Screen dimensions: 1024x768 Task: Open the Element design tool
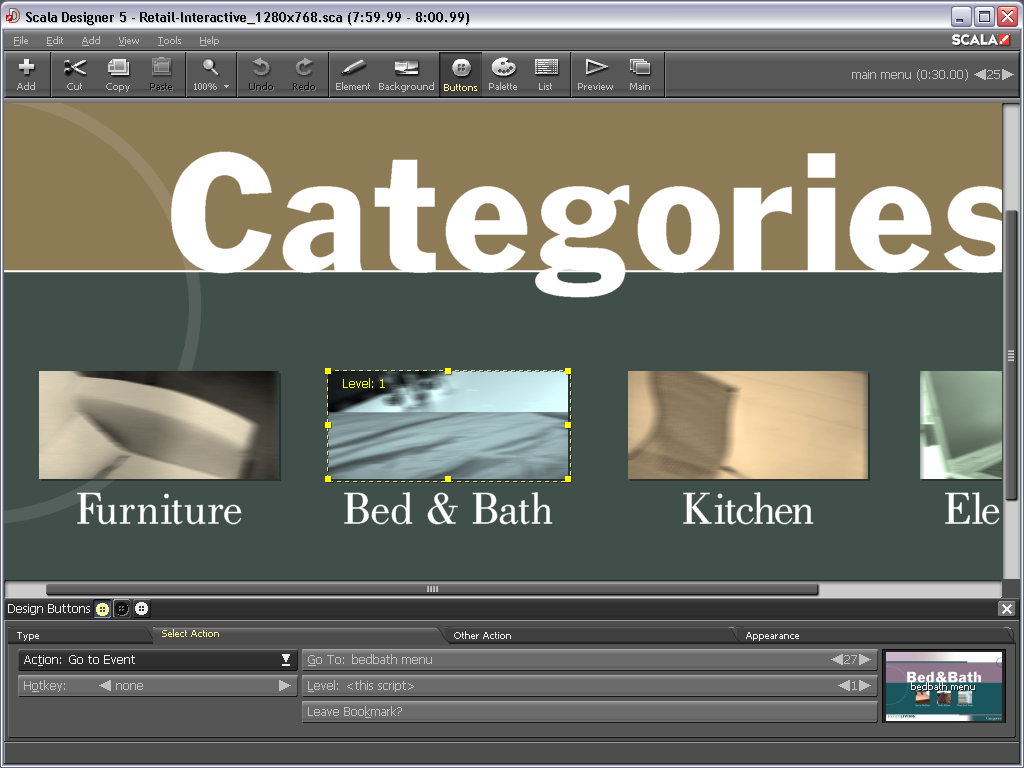(352, 75)
